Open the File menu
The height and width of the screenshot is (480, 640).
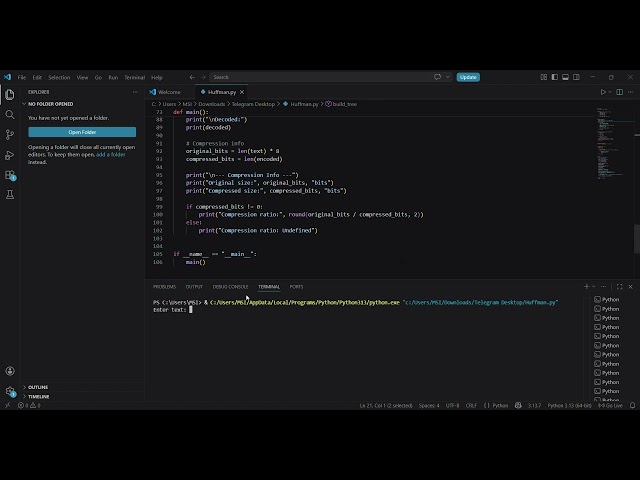[x=22, y=78]
